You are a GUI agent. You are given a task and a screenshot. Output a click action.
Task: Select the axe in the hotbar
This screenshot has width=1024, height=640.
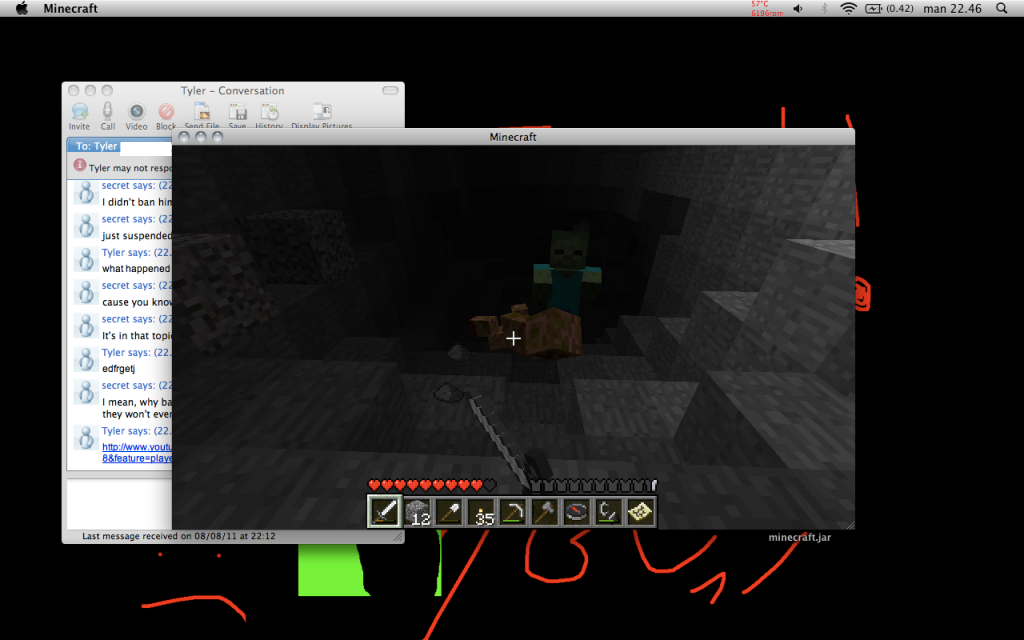[545, 512]
